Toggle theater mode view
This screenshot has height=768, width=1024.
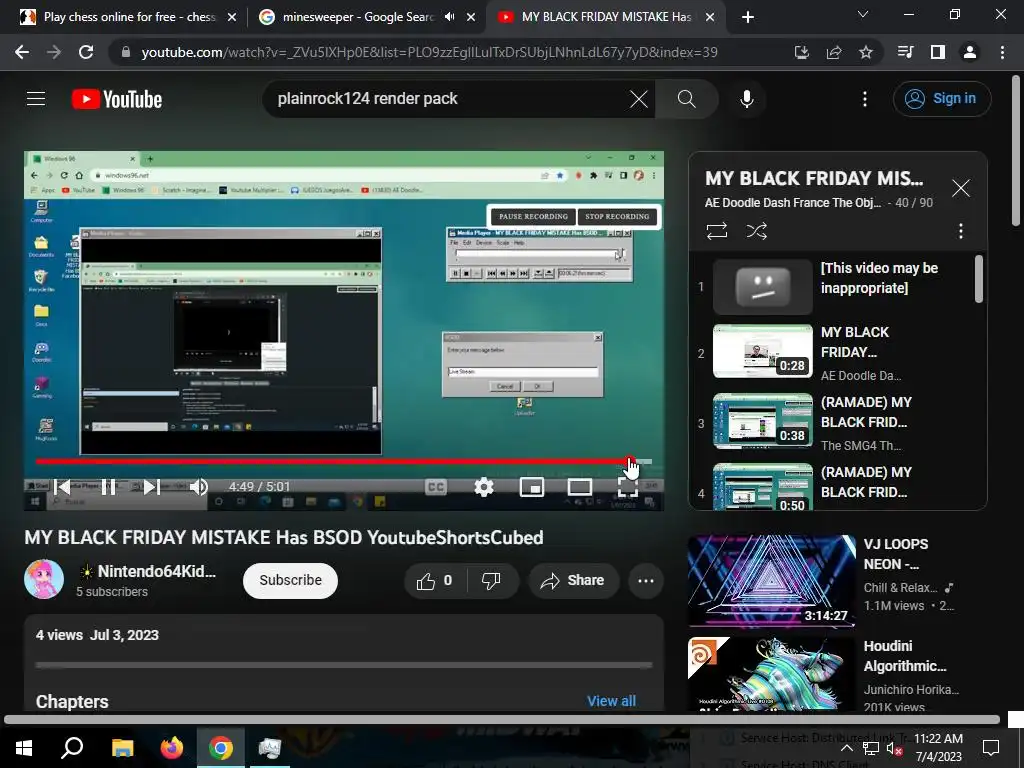pos(579,487)
